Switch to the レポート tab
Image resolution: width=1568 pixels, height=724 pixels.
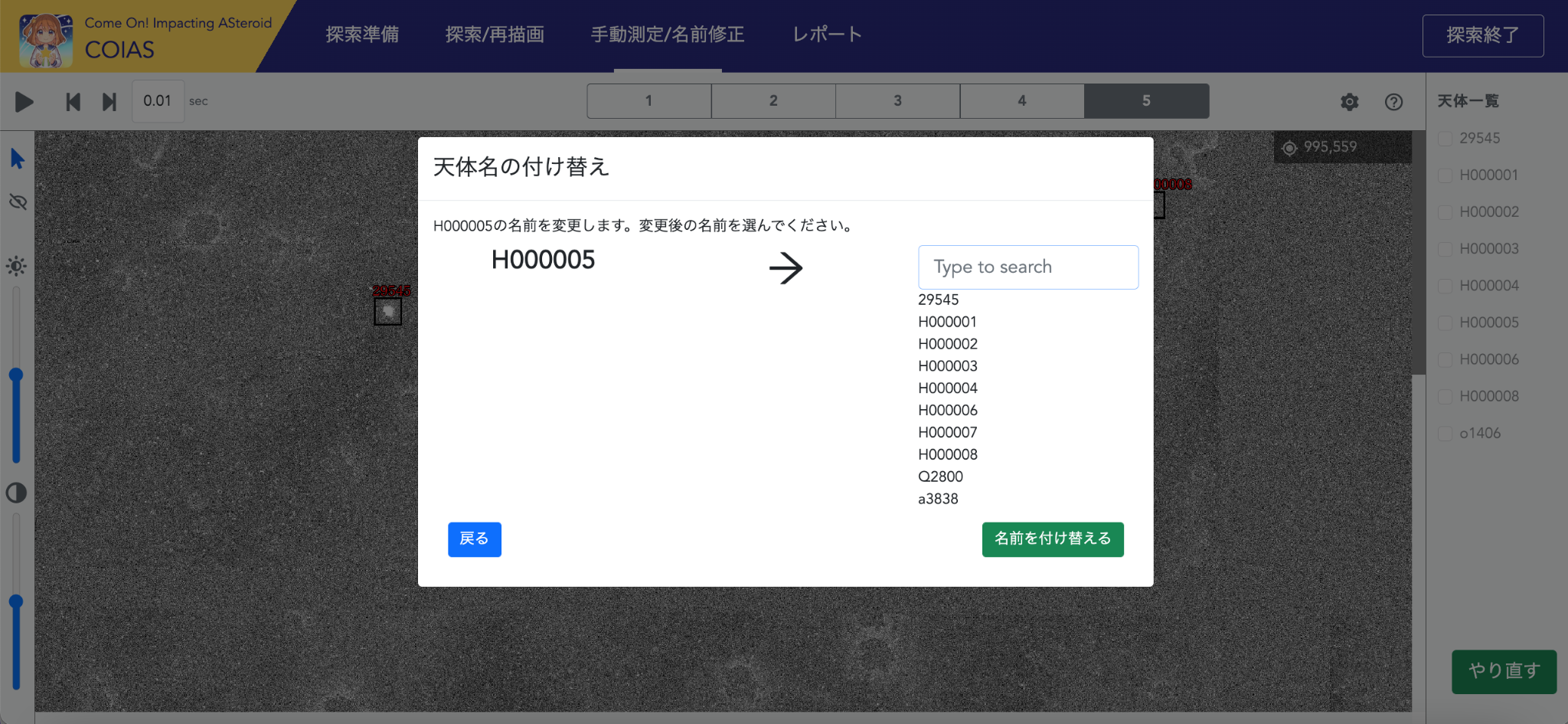click(x=826, y=34)
